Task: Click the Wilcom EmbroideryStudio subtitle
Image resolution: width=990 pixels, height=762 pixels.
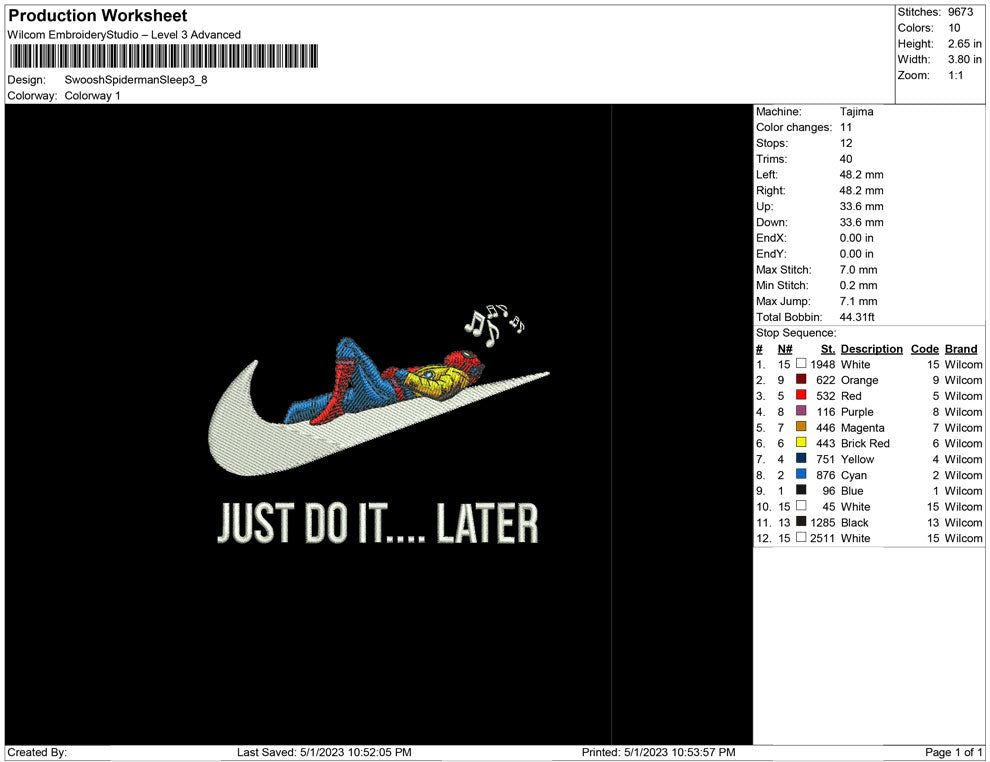Action: click(x=124, y=35)
